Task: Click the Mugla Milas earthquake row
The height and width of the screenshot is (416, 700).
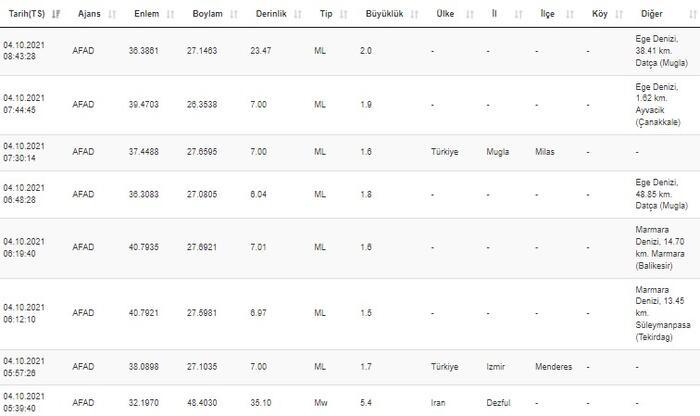Action: point(350,153)
